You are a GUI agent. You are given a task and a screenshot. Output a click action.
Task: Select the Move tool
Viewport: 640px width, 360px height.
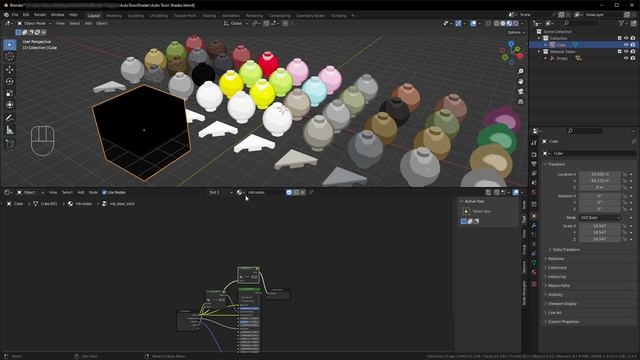[10, 69]
